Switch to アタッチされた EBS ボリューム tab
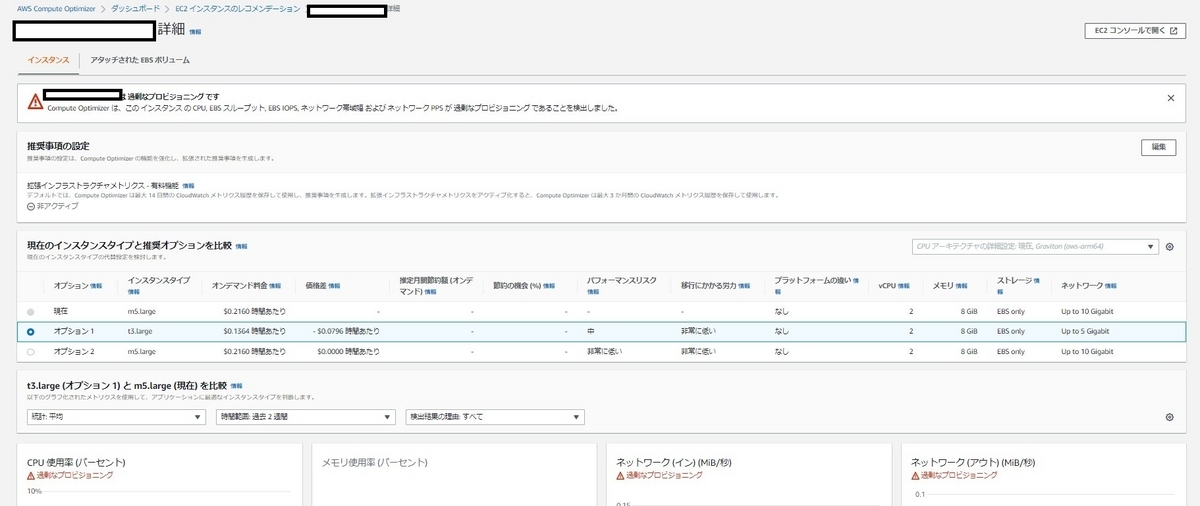1200x506 pixels. click(139, 61)
